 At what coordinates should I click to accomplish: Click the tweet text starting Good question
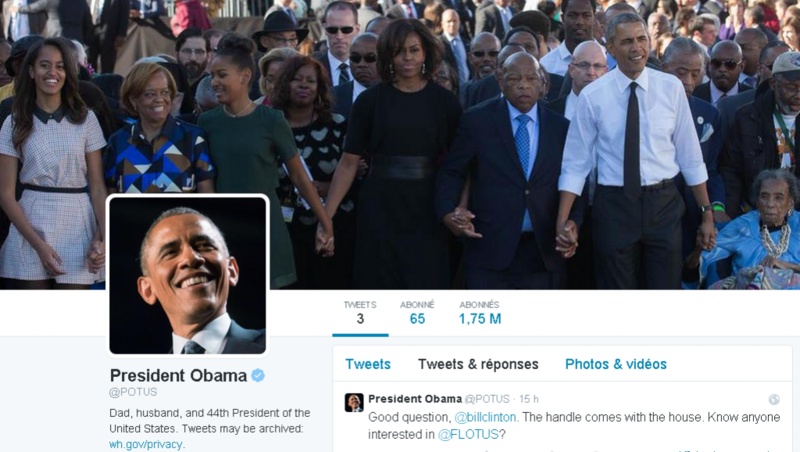tap(574, 426)
